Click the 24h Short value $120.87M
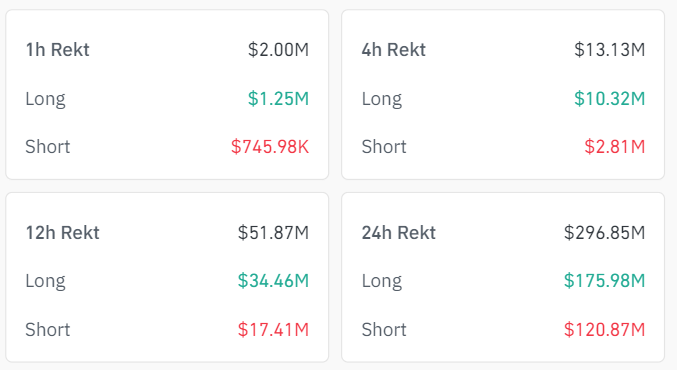677x370 pixels. click(x=604, y=330)
